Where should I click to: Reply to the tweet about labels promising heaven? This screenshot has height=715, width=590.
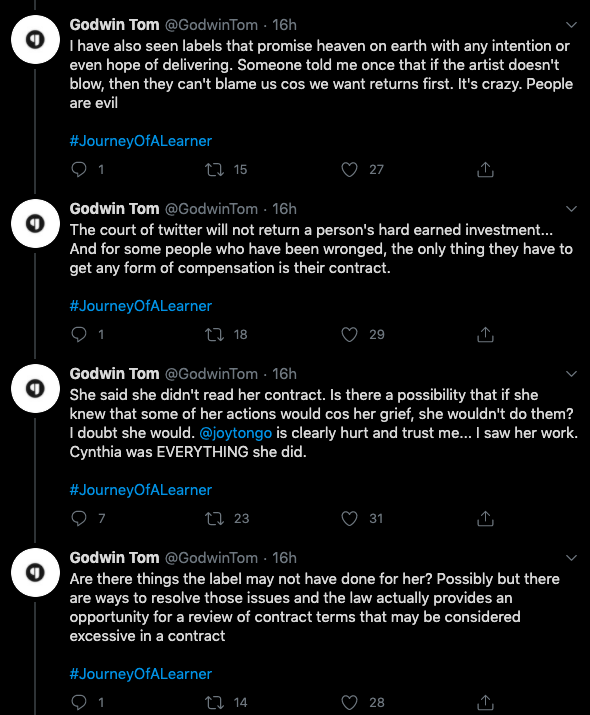coord(79,170)
